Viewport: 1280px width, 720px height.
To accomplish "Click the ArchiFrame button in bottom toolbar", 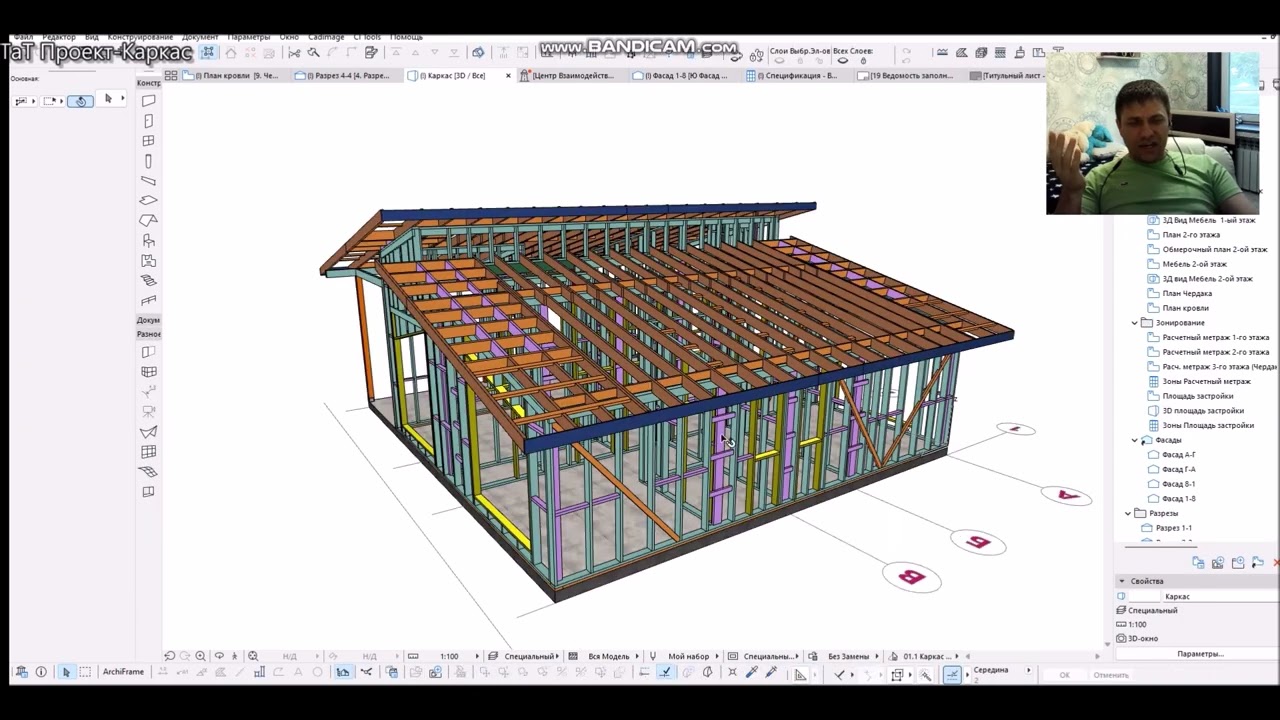I will pos(123,672).
